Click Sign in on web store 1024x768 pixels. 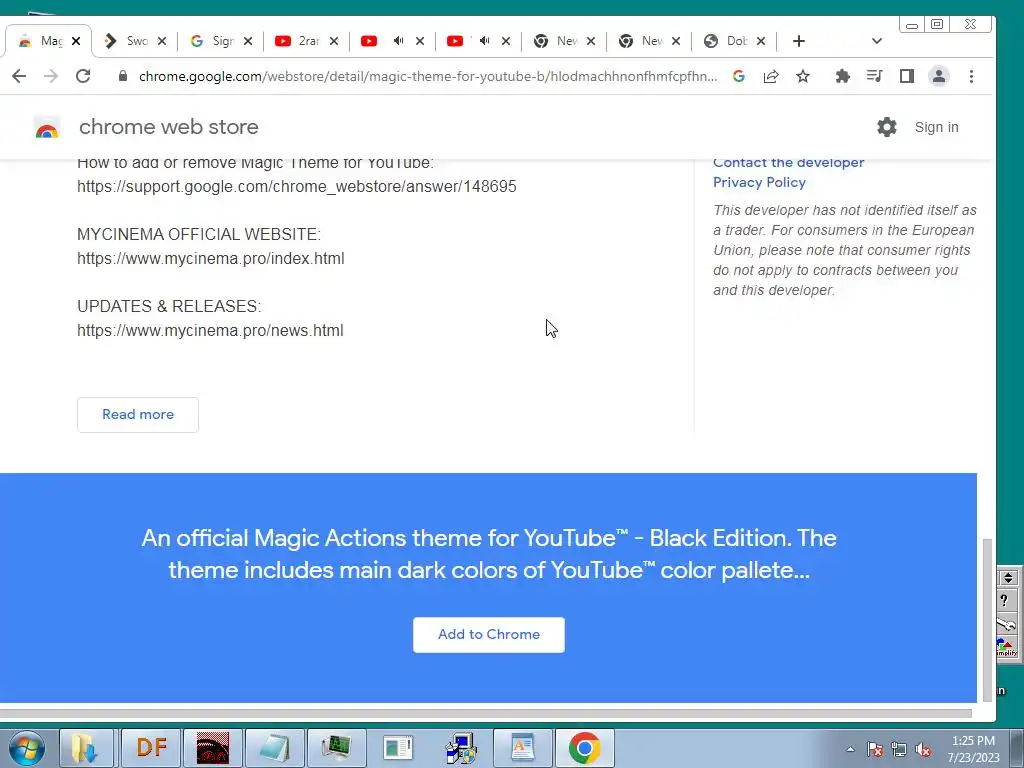(936, 127)
